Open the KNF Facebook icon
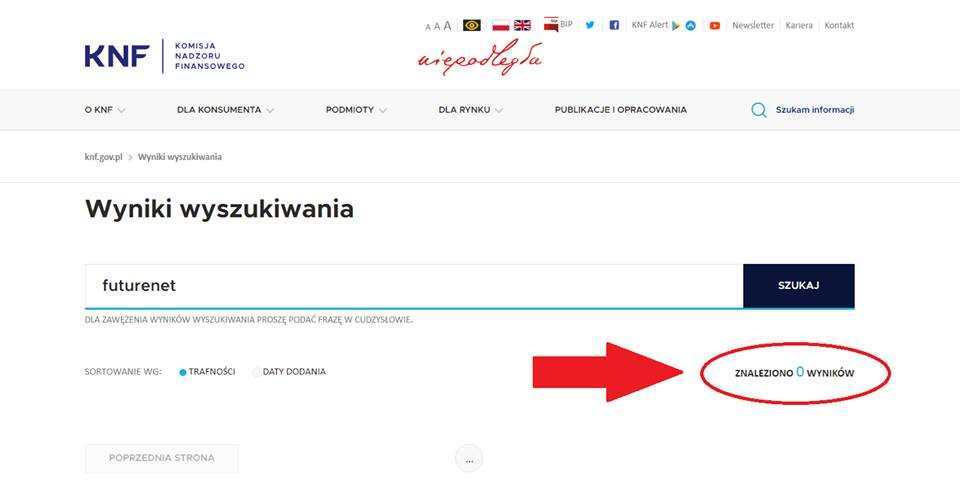Screen dimensions: 960x494 (x=614, y=25)
